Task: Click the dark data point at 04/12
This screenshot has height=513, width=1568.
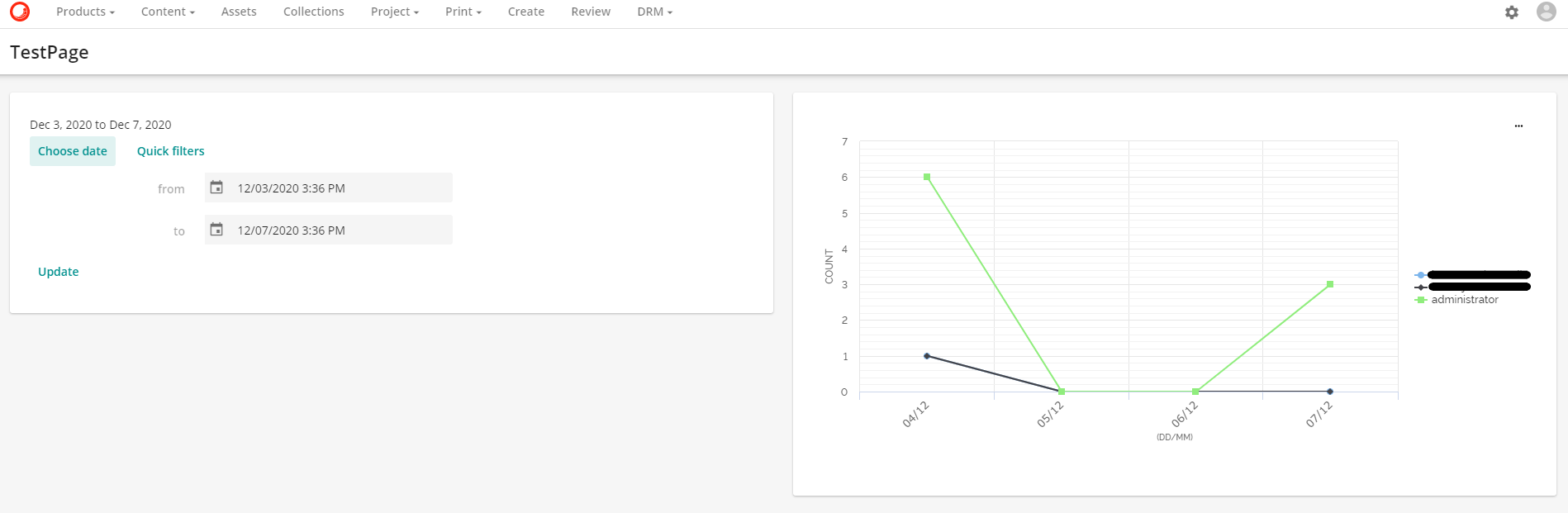Action: point(927,356)
